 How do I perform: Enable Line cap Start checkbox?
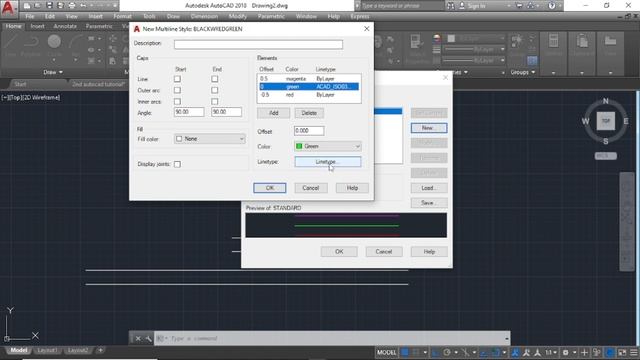(x=177, y=79)
